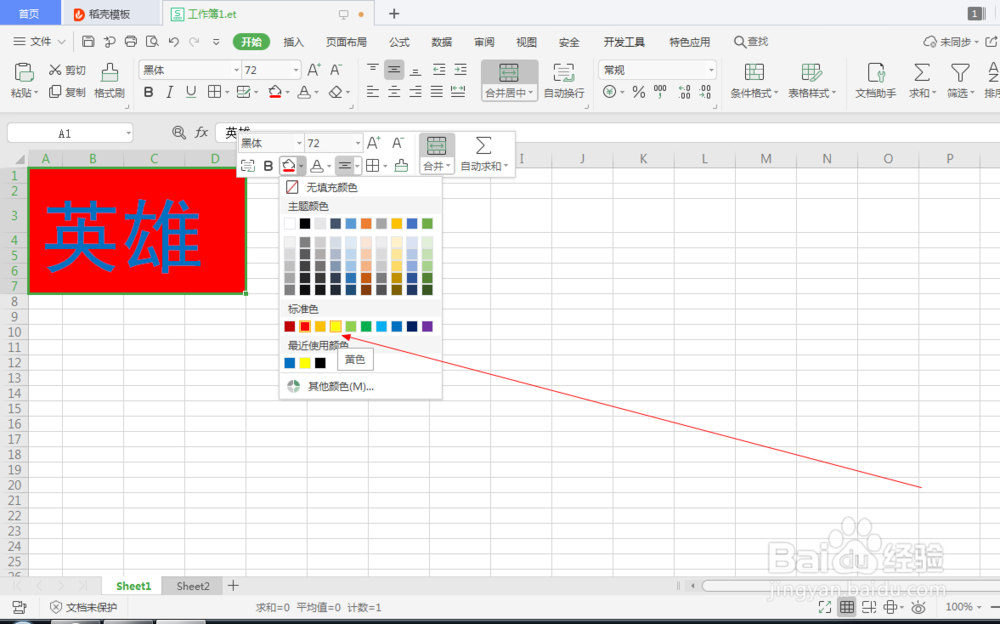
Task: Toggle Bold in the mini toolbar
Action: pyautogui.click(x=268, y=166)
